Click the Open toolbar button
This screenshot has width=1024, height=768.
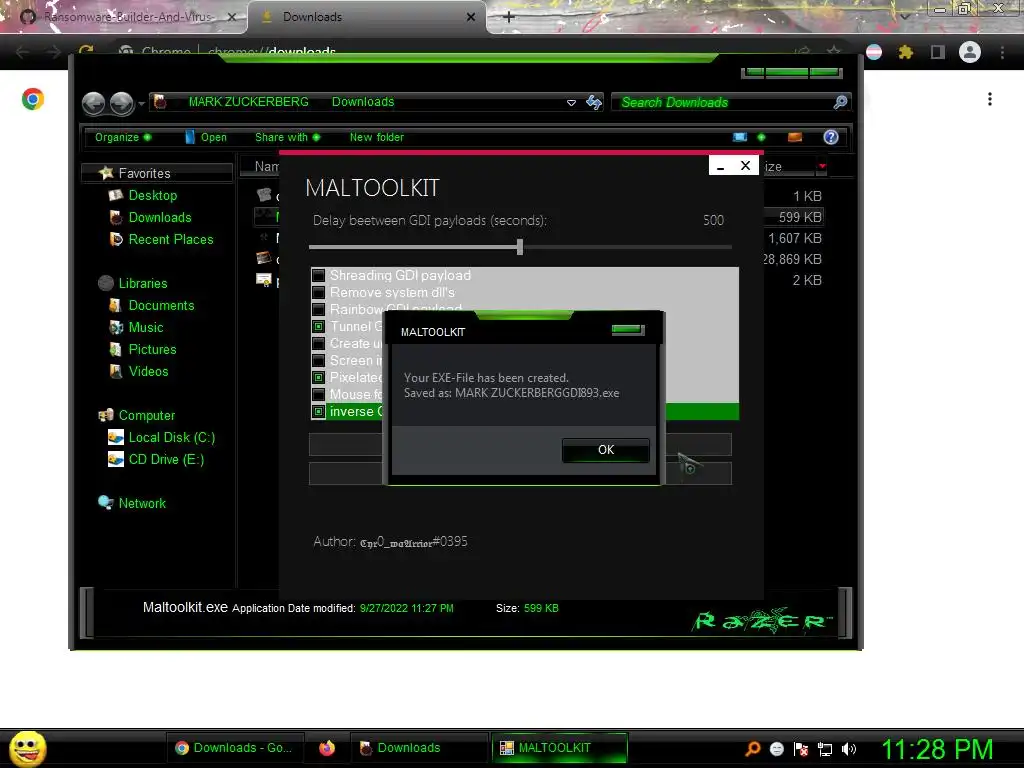click(x=206, y=137)
